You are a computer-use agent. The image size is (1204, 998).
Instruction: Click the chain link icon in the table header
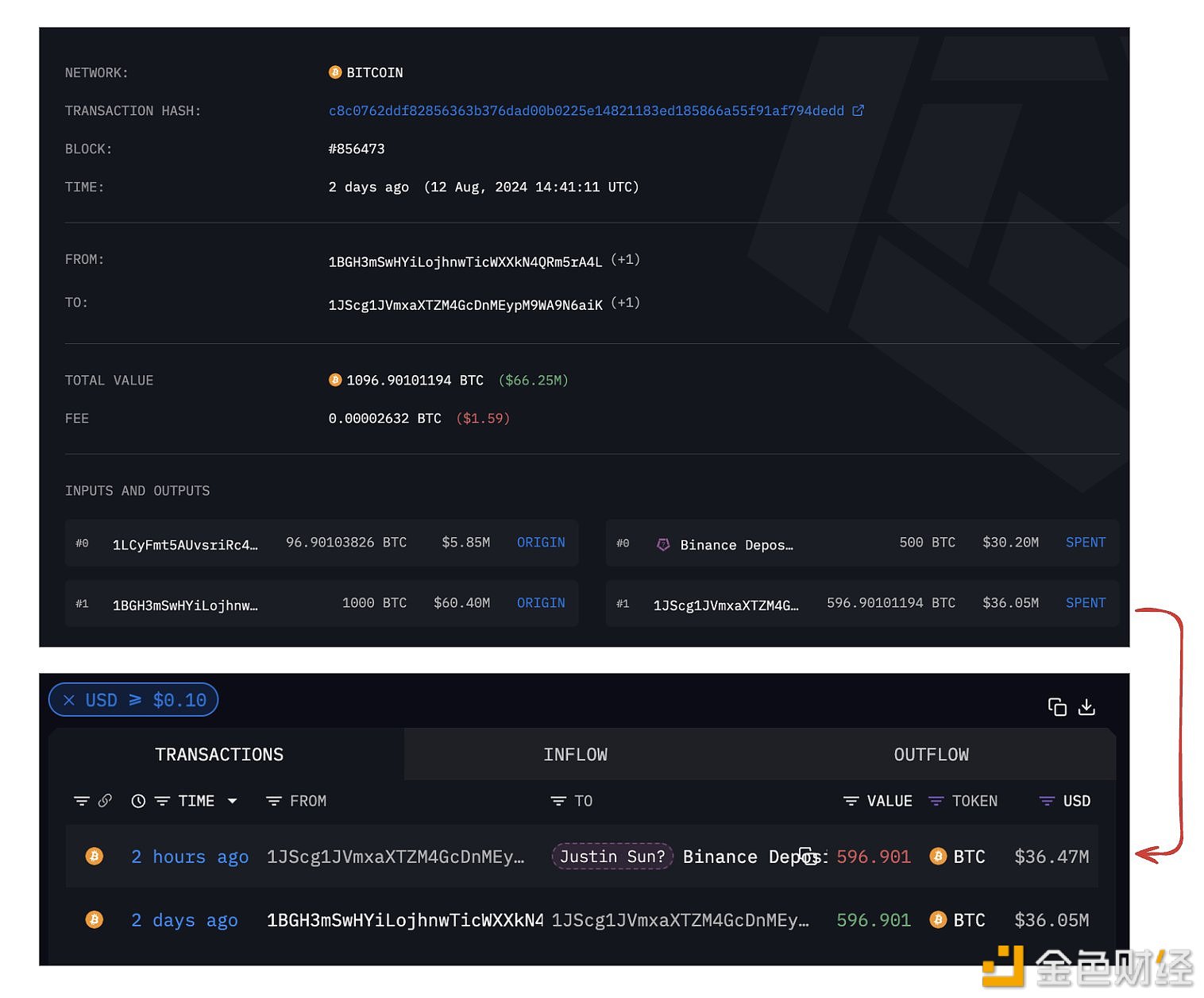(x=105, y=800)
